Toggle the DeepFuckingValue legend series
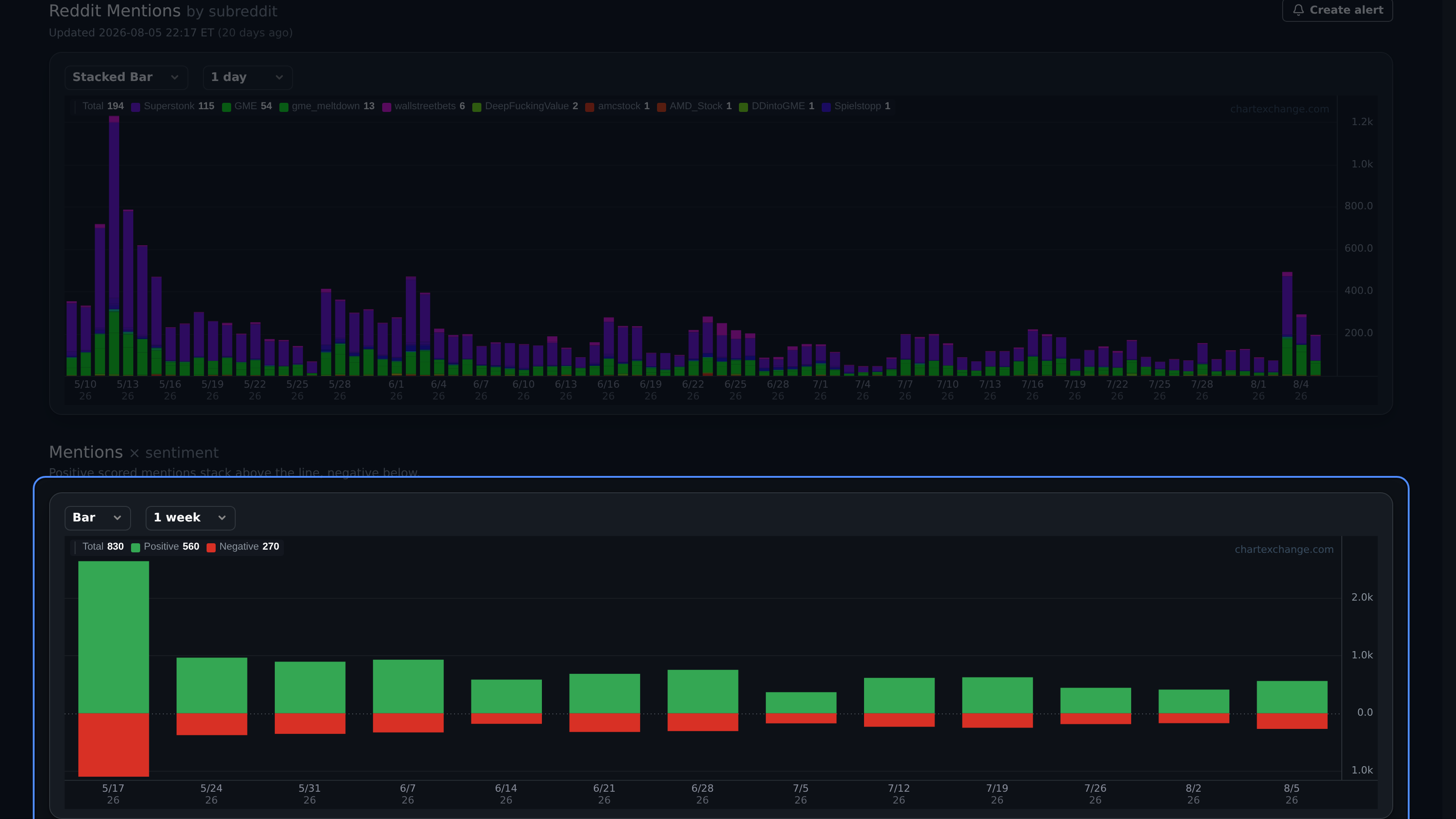Image resolution: width=1456 pixels, height=819 pixels. click(525, 106)
